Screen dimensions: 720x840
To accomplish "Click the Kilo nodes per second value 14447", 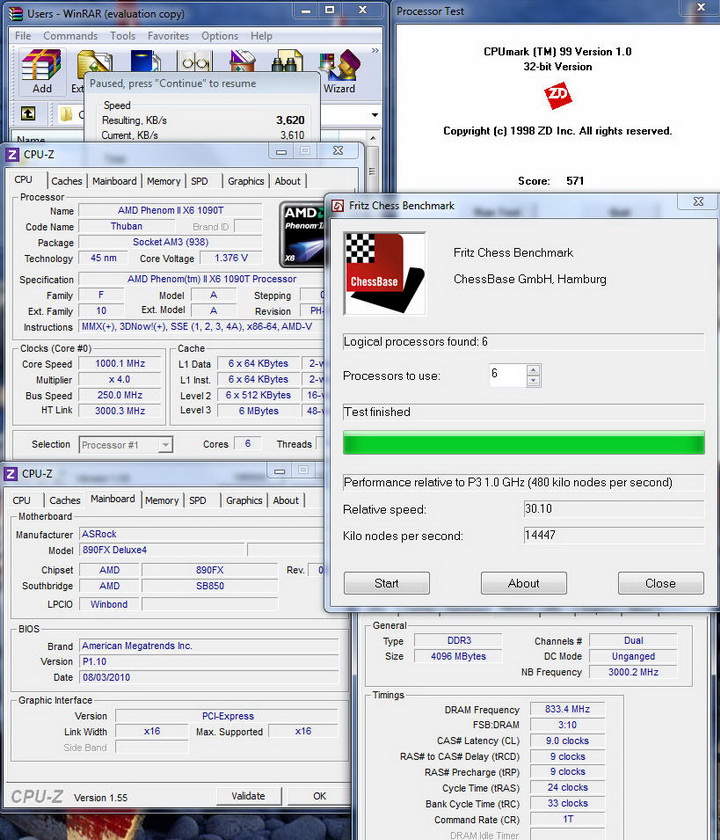I will point(613,535).
